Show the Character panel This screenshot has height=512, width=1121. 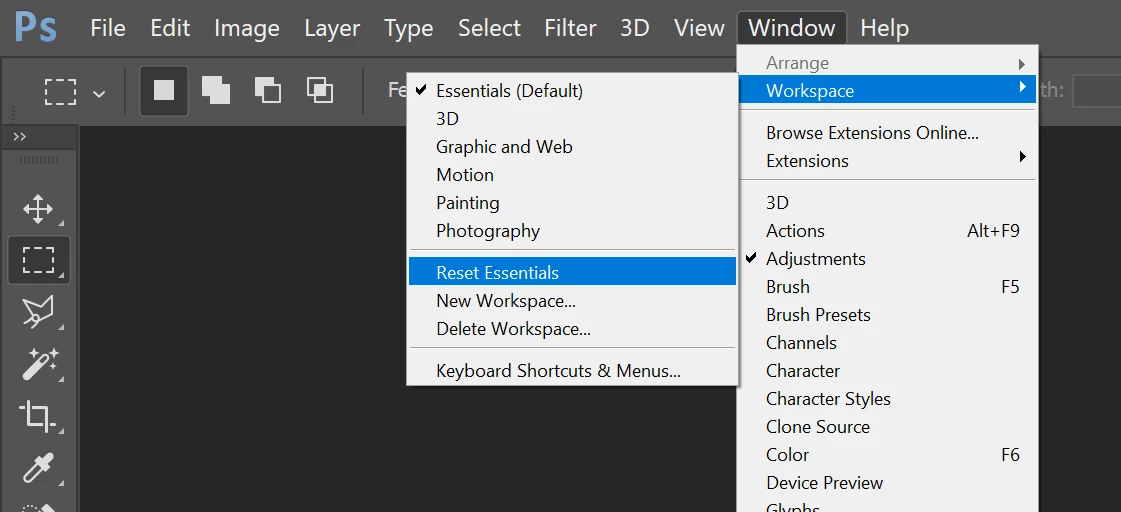[x=887, y=370]
